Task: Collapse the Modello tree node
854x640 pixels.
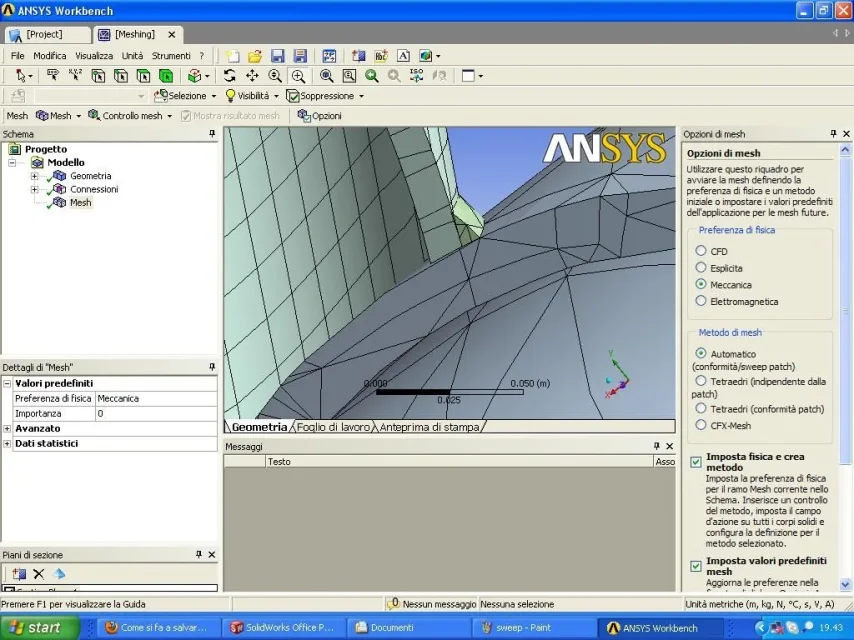Action: (x=12, y=162)
